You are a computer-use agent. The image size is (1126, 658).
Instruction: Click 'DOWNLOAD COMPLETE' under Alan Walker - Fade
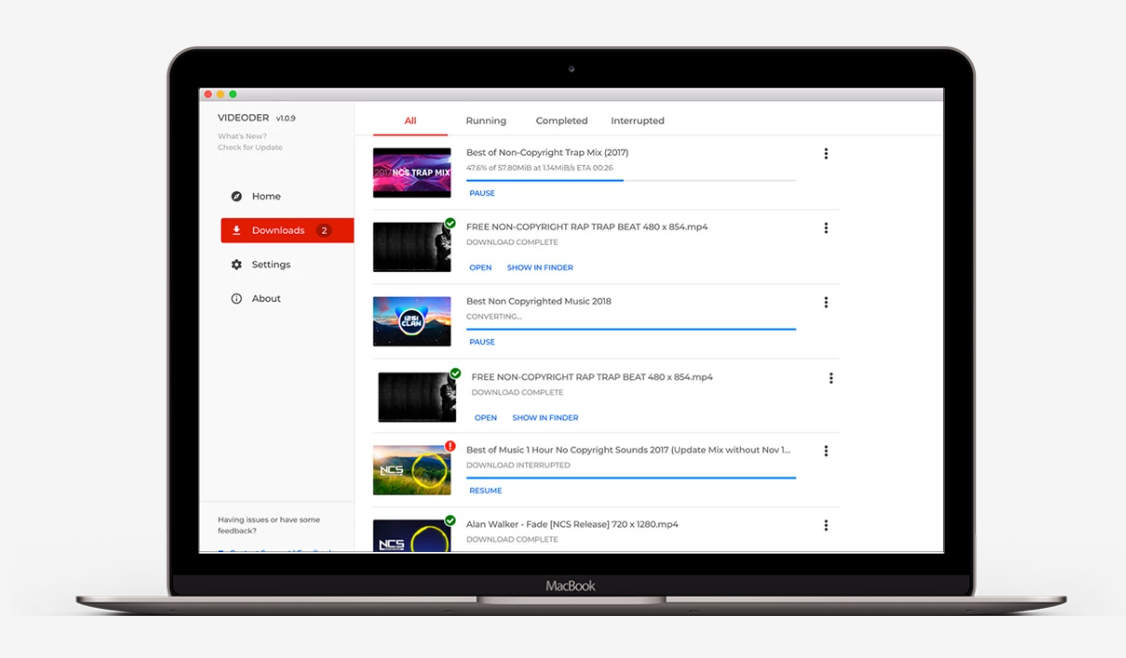tap(512, 539)
